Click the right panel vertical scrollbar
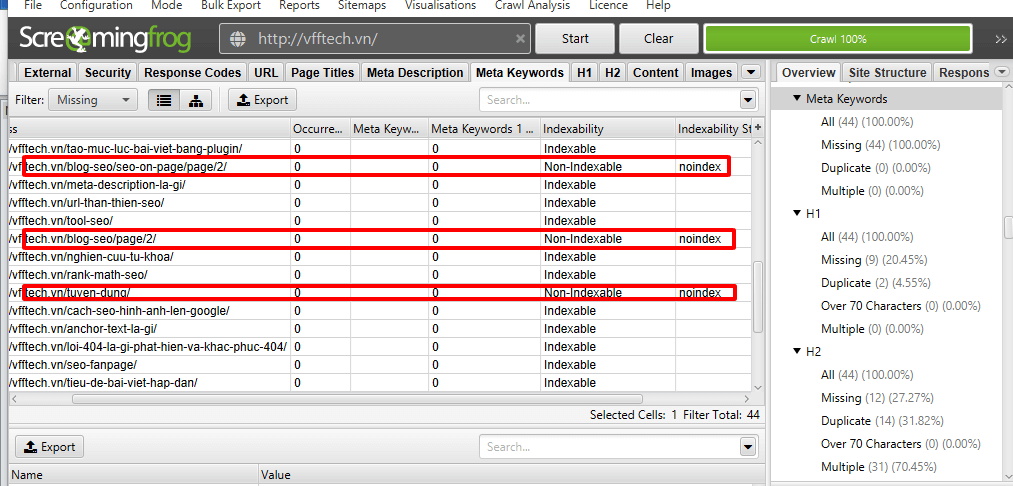This screenshot has width=1013, height=486. pos(1008,227)
